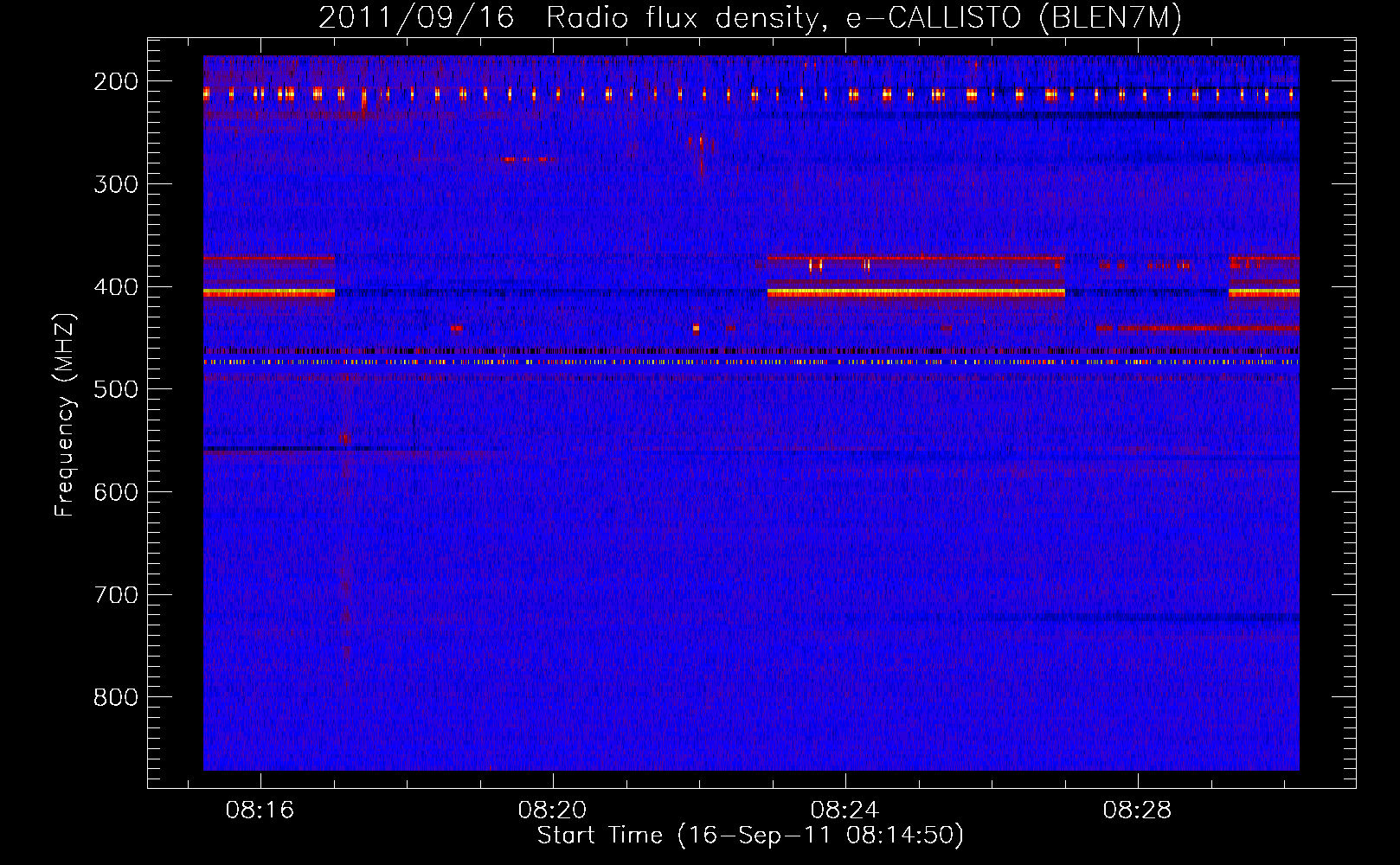Click the 200 frequency tick label

(x=115, y=81)
